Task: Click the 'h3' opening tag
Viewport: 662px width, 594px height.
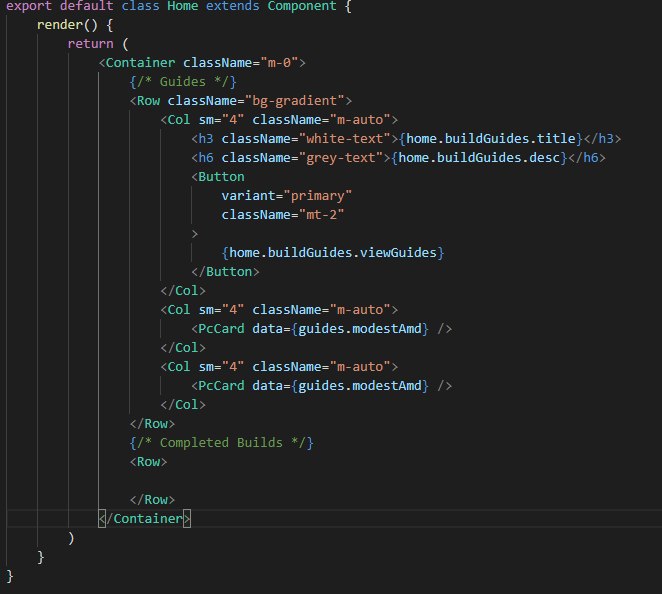Action: (206, 139)
